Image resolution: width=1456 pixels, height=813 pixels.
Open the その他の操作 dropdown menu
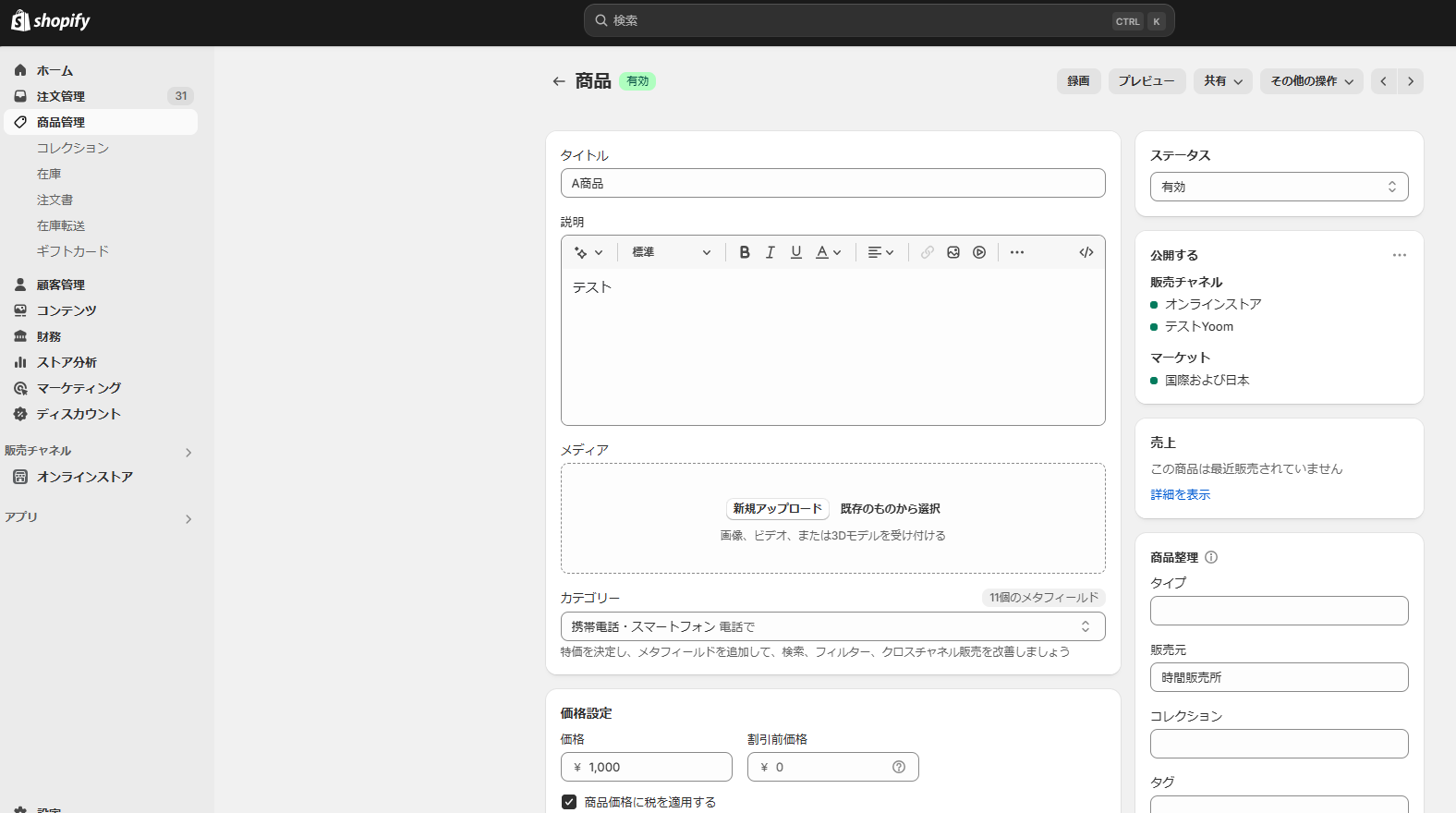[1311, 81]
